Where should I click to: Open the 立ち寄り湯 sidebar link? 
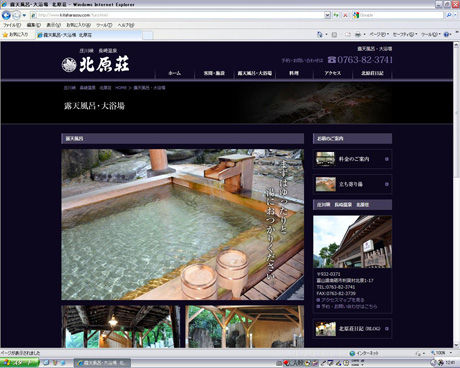[x=352, y=184]
